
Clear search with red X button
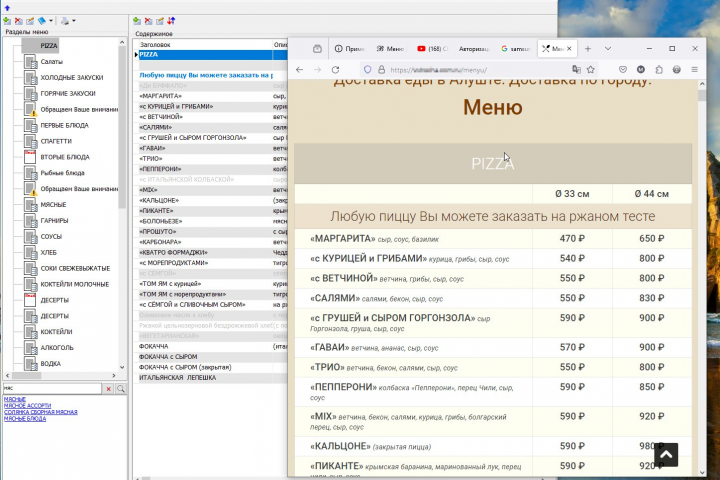point(109,389)
